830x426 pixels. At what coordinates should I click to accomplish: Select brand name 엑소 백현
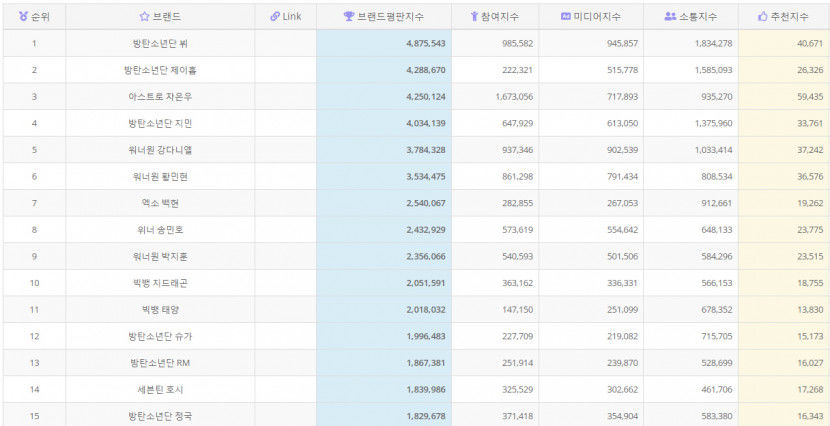(160, 203)
